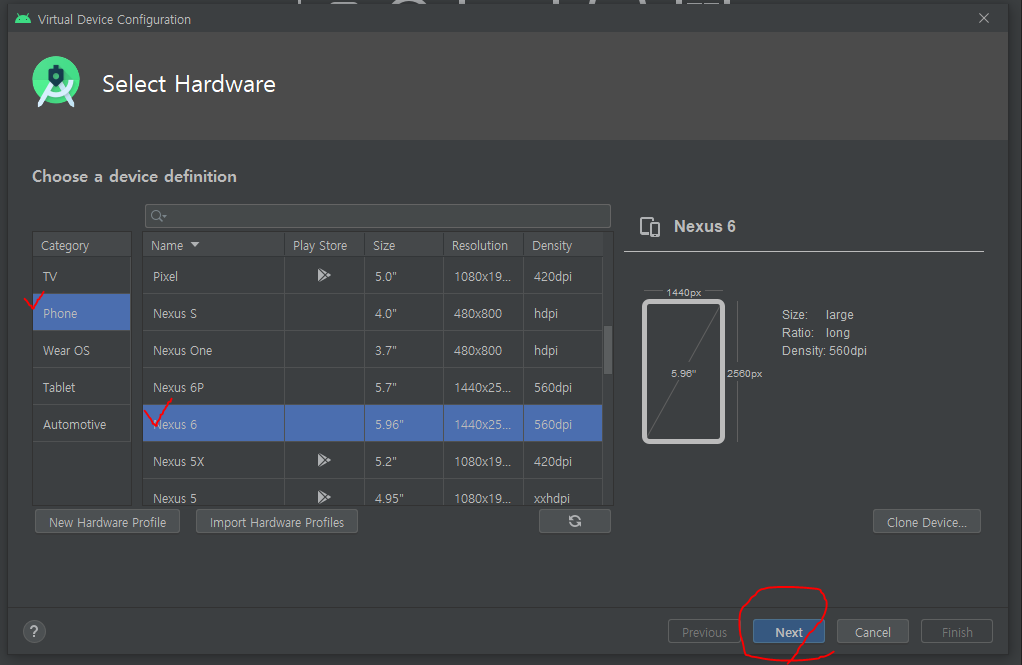Click the Android Studio logo in the header
The height and width of the screenshot is (665, 1022).
56,82
